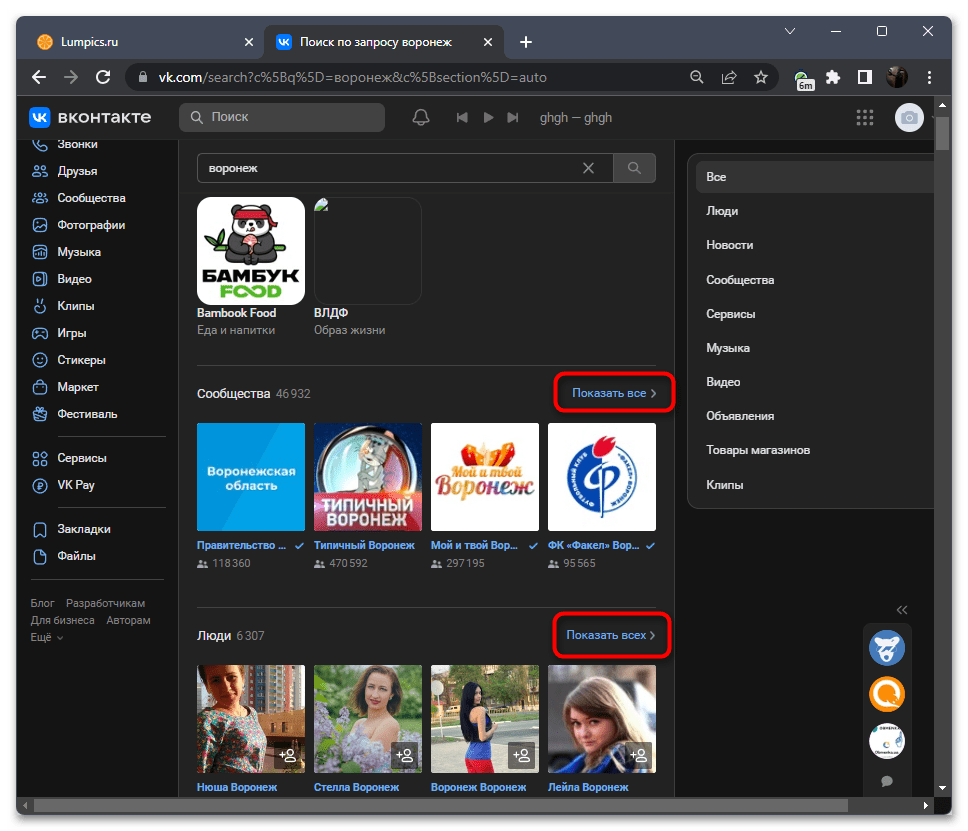The image size is (968, 831).
Task: Open the Разработчикам footer link
Action: [106, 603]
